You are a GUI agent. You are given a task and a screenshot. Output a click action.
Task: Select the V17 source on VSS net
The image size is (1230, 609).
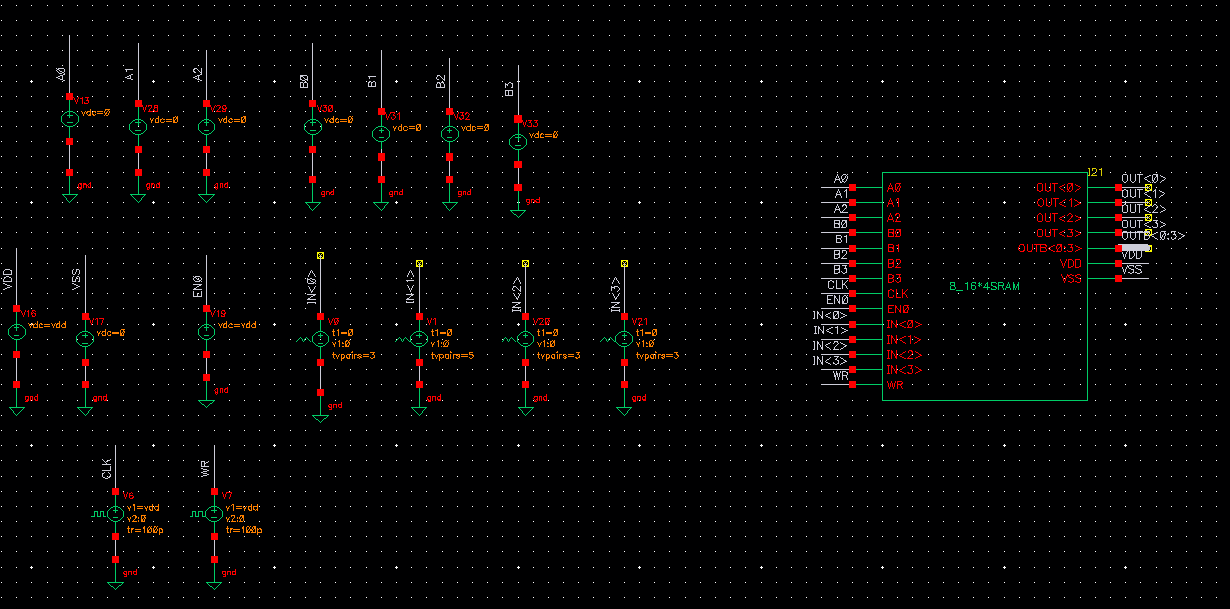pyautogui.click(x=85, y=340)
